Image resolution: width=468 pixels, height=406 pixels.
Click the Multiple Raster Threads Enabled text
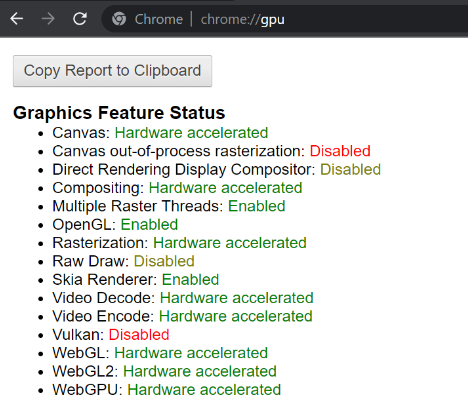point(257,206)
